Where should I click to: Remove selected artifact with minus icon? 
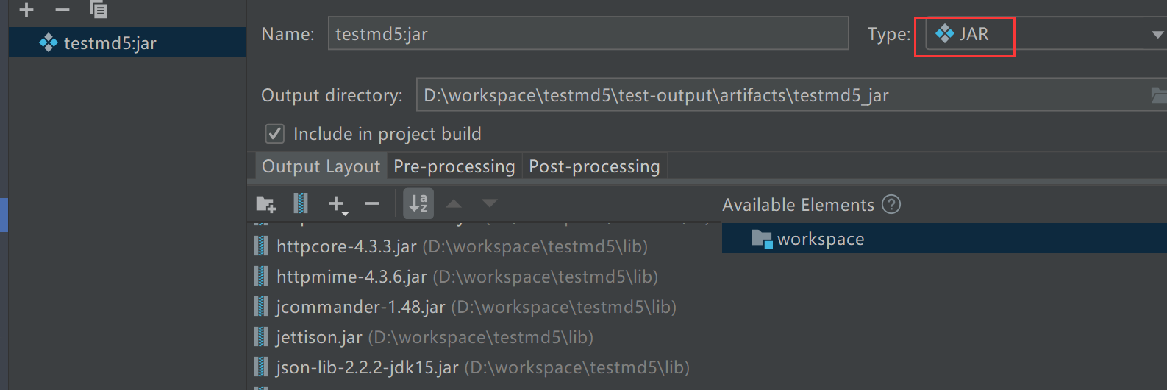(x=63, y=10)
